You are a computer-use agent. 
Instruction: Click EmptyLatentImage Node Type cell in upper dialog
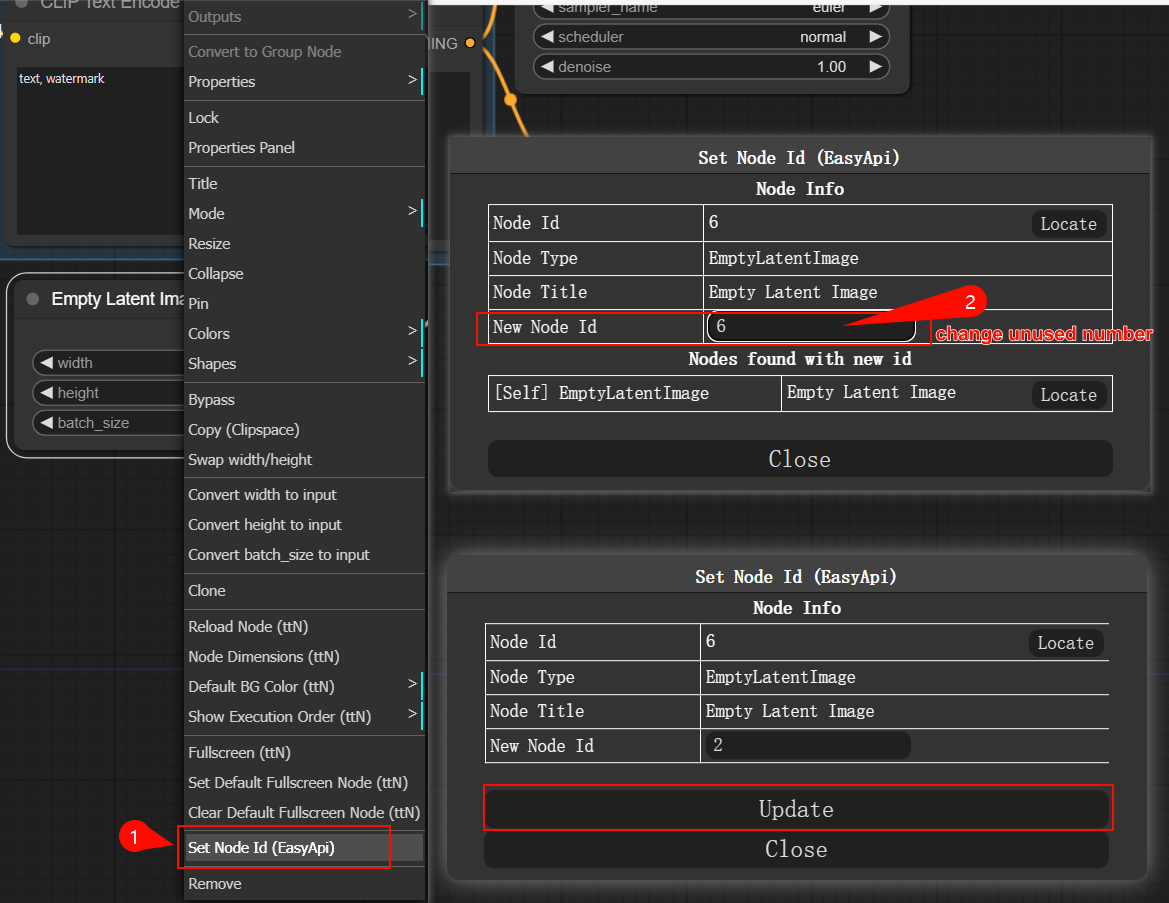[x=907, y=258]
